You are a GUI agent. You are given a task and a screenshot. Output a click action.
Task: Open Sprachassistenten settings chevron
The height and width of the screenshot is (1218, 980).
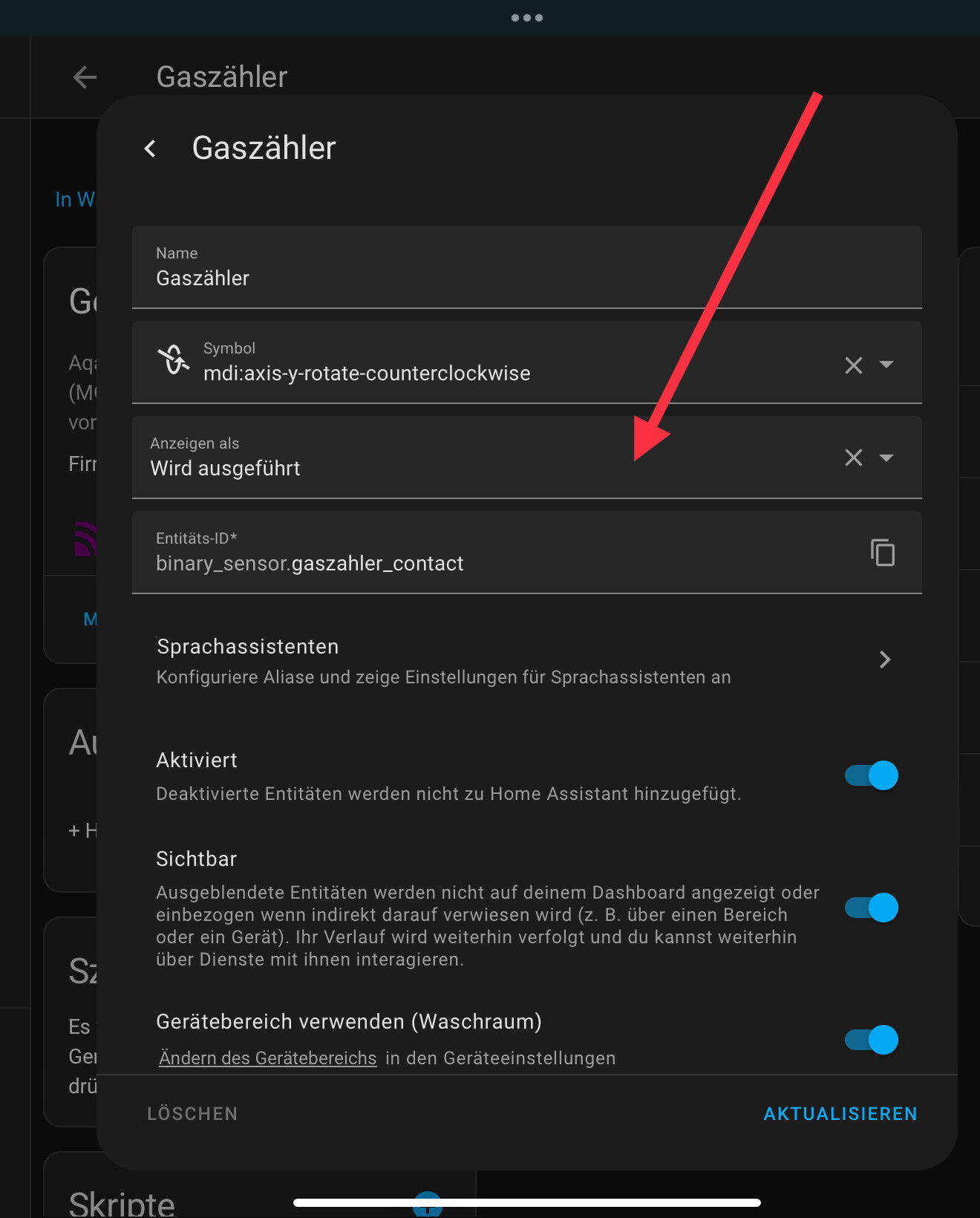pos(885,660)
